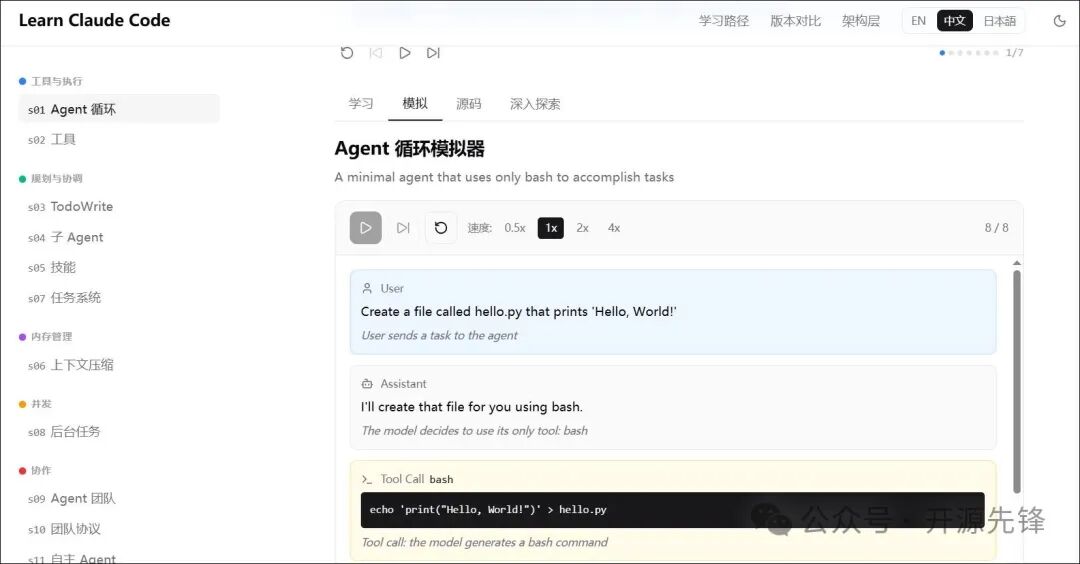Open 架构层 in top navigation
1080x564 pixels.
(x=861, y=21)
